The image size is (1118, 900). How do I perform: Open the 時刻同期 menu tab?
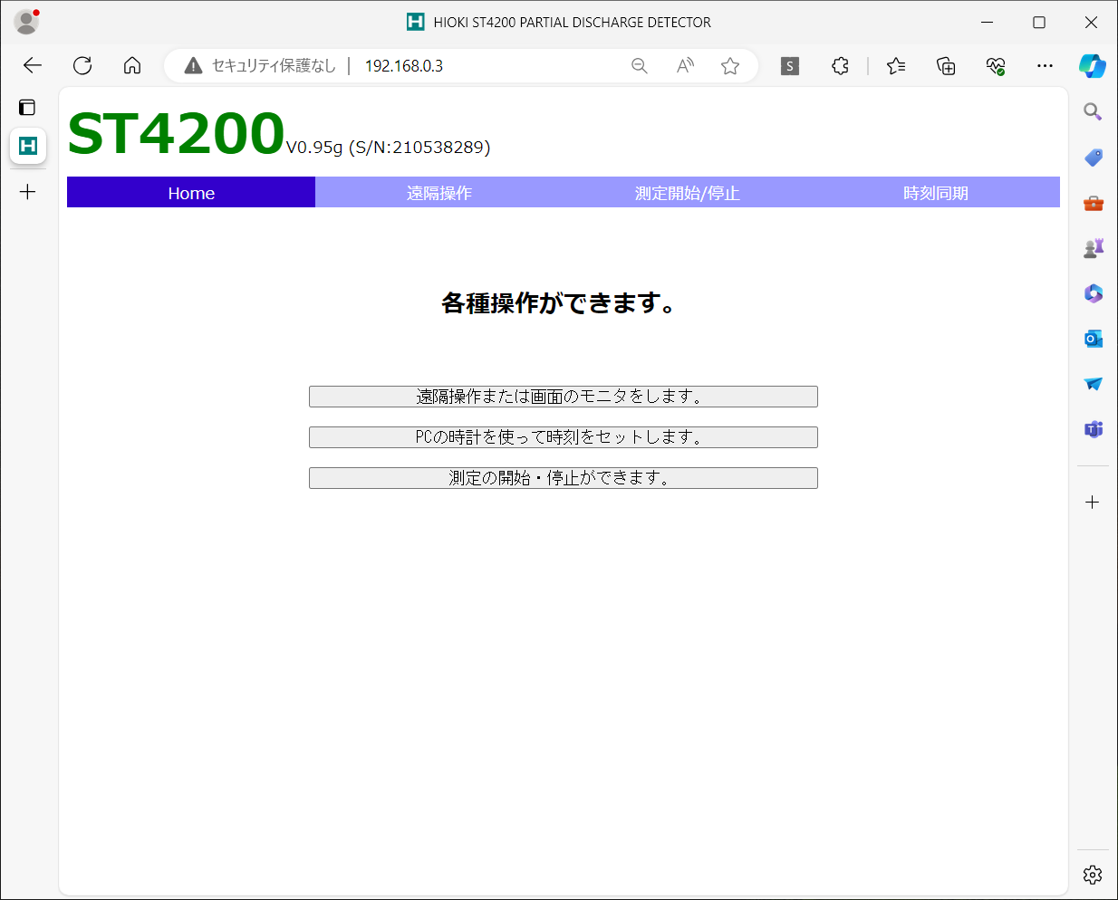click(x=935, y=193)
